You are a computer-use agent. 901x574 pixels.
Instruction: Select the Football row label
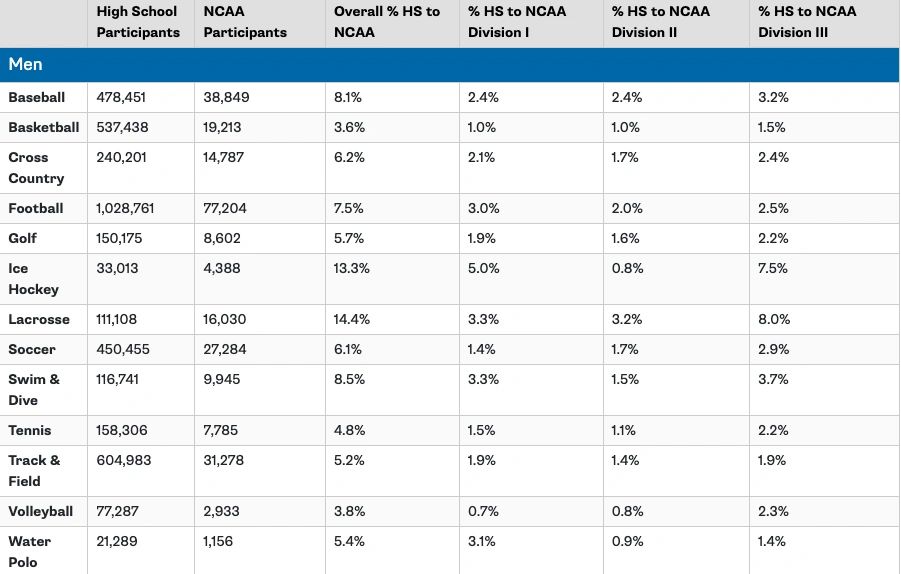[x=36, y=208]
